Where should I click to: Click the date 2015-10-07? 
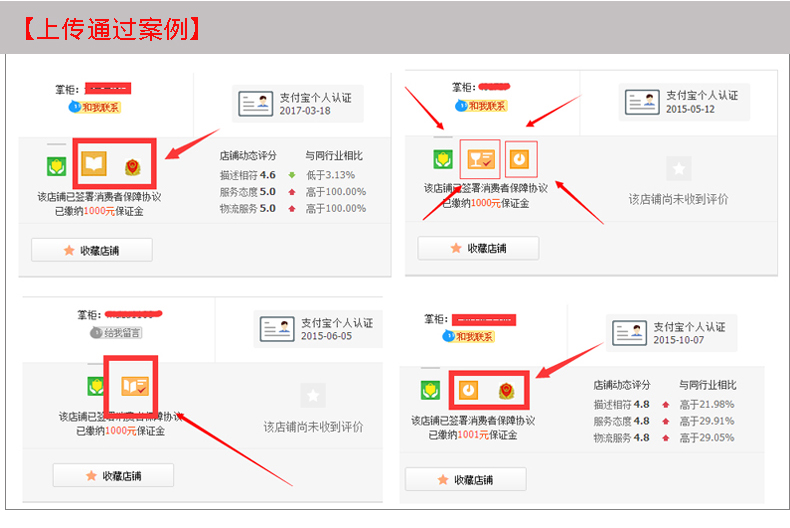coord(679,340)
